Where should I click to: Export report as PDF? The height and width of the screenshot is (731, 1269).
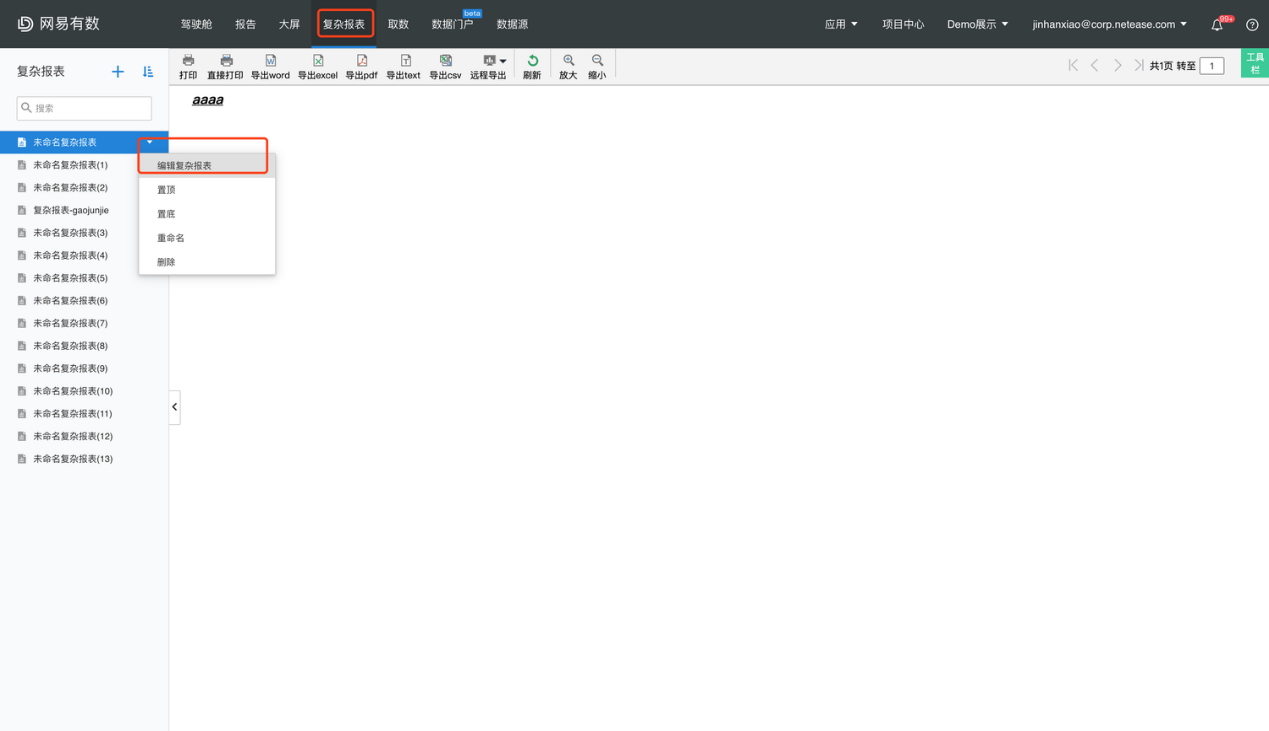coord(361,66)
